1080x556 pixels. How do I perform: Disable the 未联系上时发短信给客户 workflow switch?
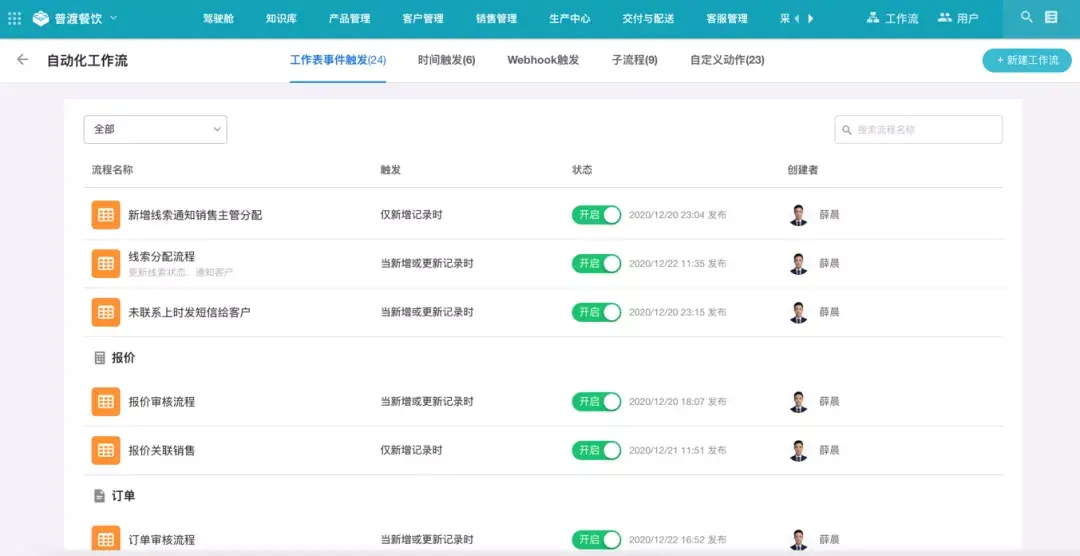tap(596, 312)
